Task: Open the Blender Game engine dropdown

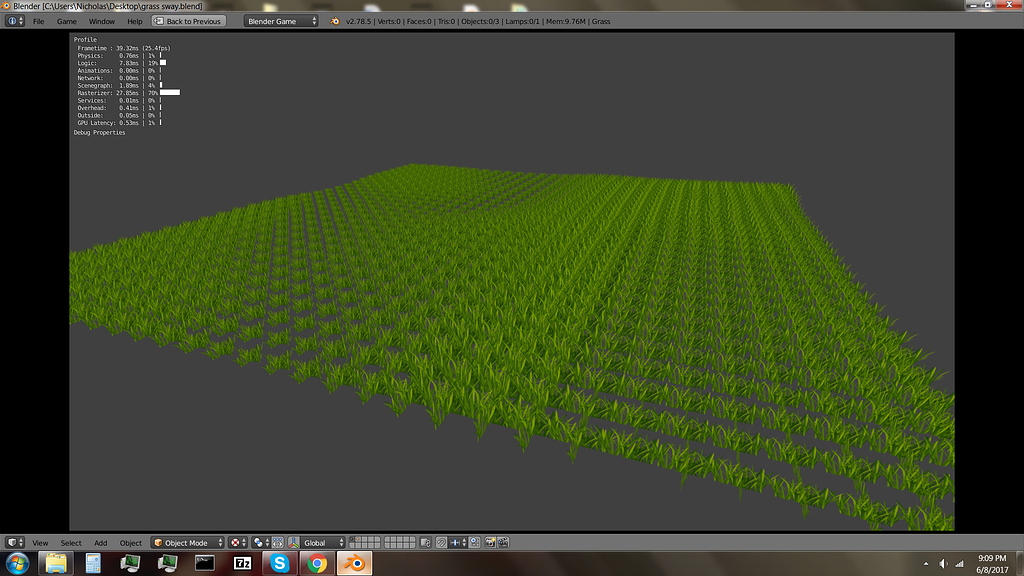Action: 281,21
